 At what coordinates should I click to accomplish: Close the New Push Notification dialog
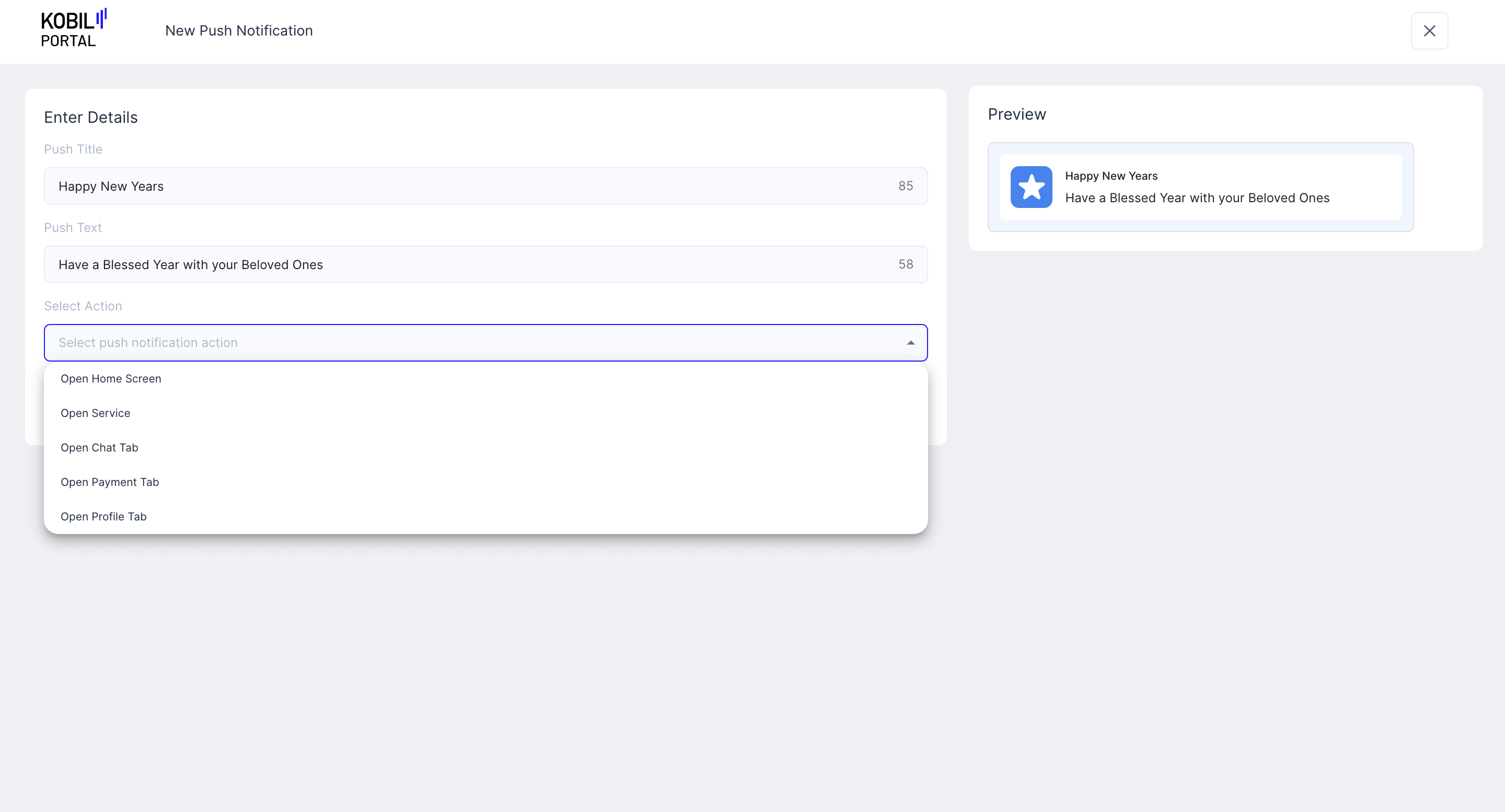pyautogui.click(x=1429, y=31)
